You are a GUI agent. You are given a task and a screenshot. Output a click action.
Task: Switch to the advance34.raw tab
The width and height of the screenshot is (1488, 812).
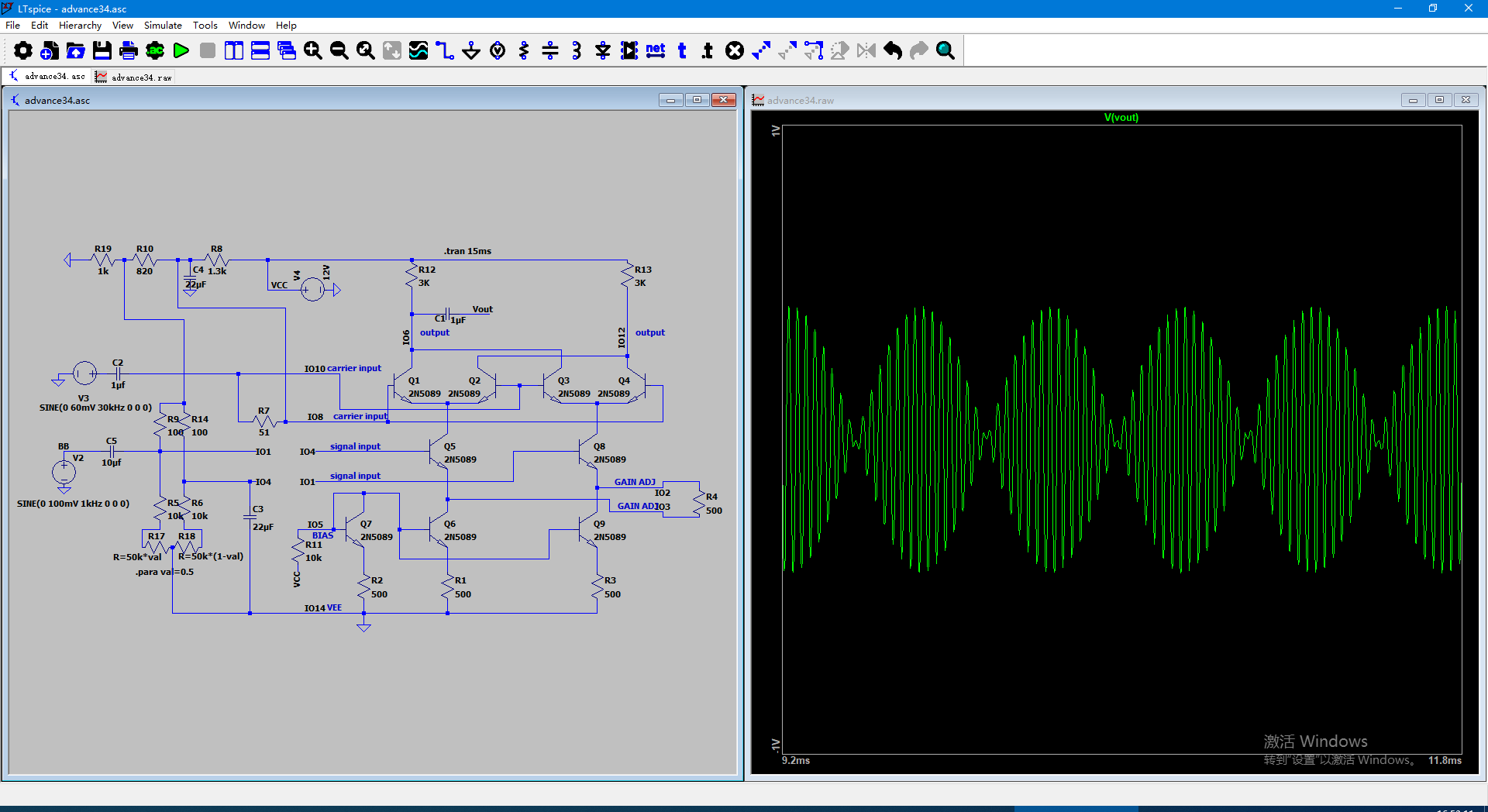(133, 77)
